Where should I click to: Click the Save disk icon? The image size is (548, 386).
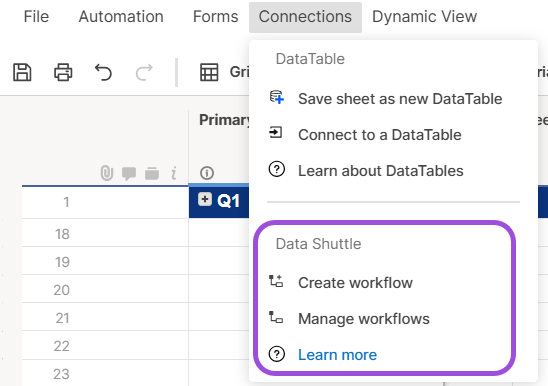coord(22,72)
